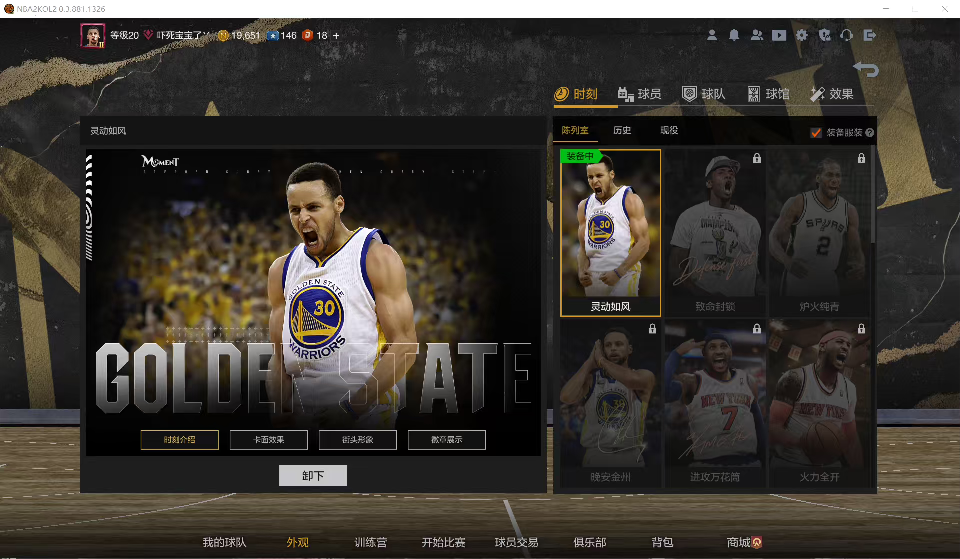Add currency with the plus button
This screenshot has height=559, width=960.
pyautogui.click(x=336, y=36)
